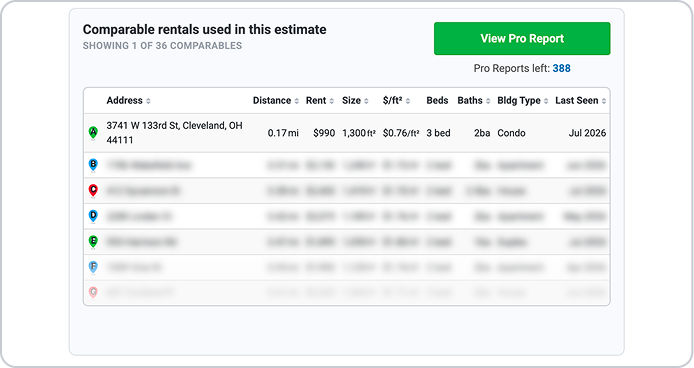Select red map marker C

tap(93, 190)
